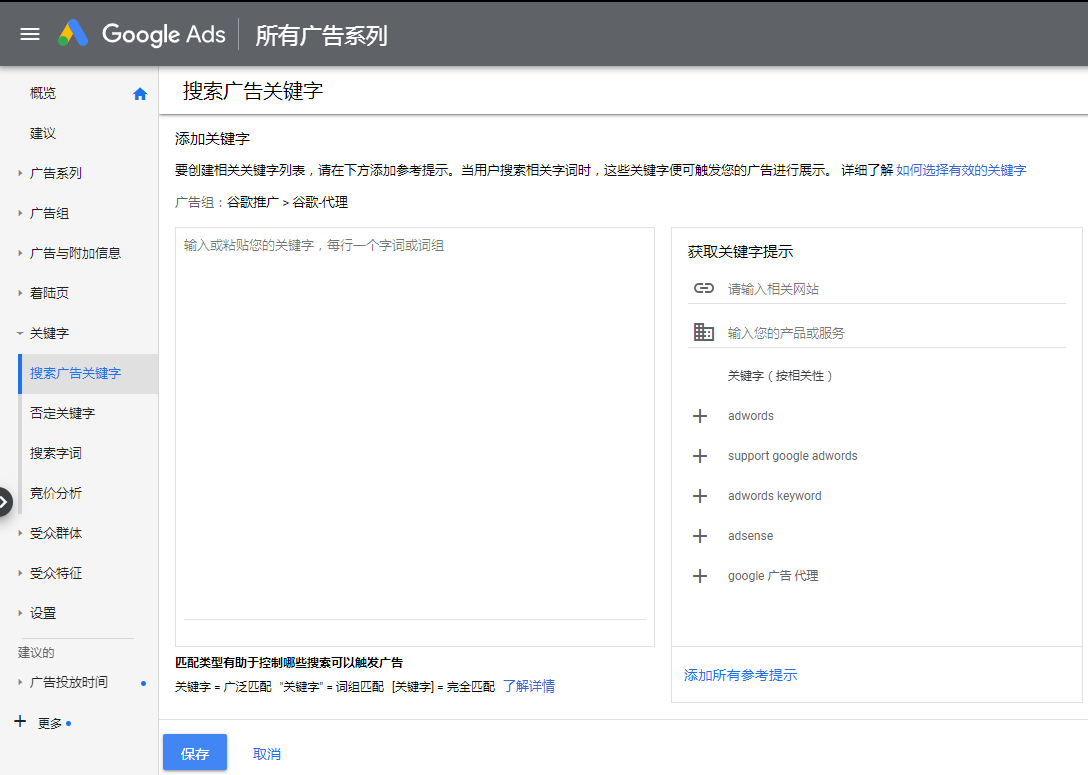Click the adwords keyword suggestion text
Screen dimensions: 1088x775
(774, 496)
